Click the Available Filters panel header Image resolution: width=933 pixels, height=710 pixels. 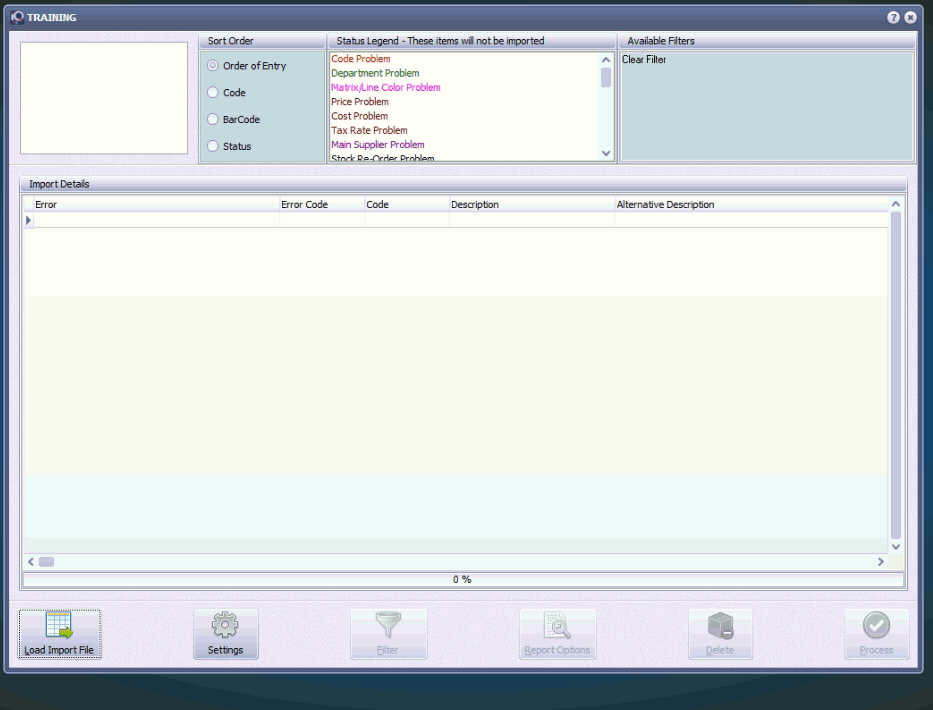tap(767, 40)
